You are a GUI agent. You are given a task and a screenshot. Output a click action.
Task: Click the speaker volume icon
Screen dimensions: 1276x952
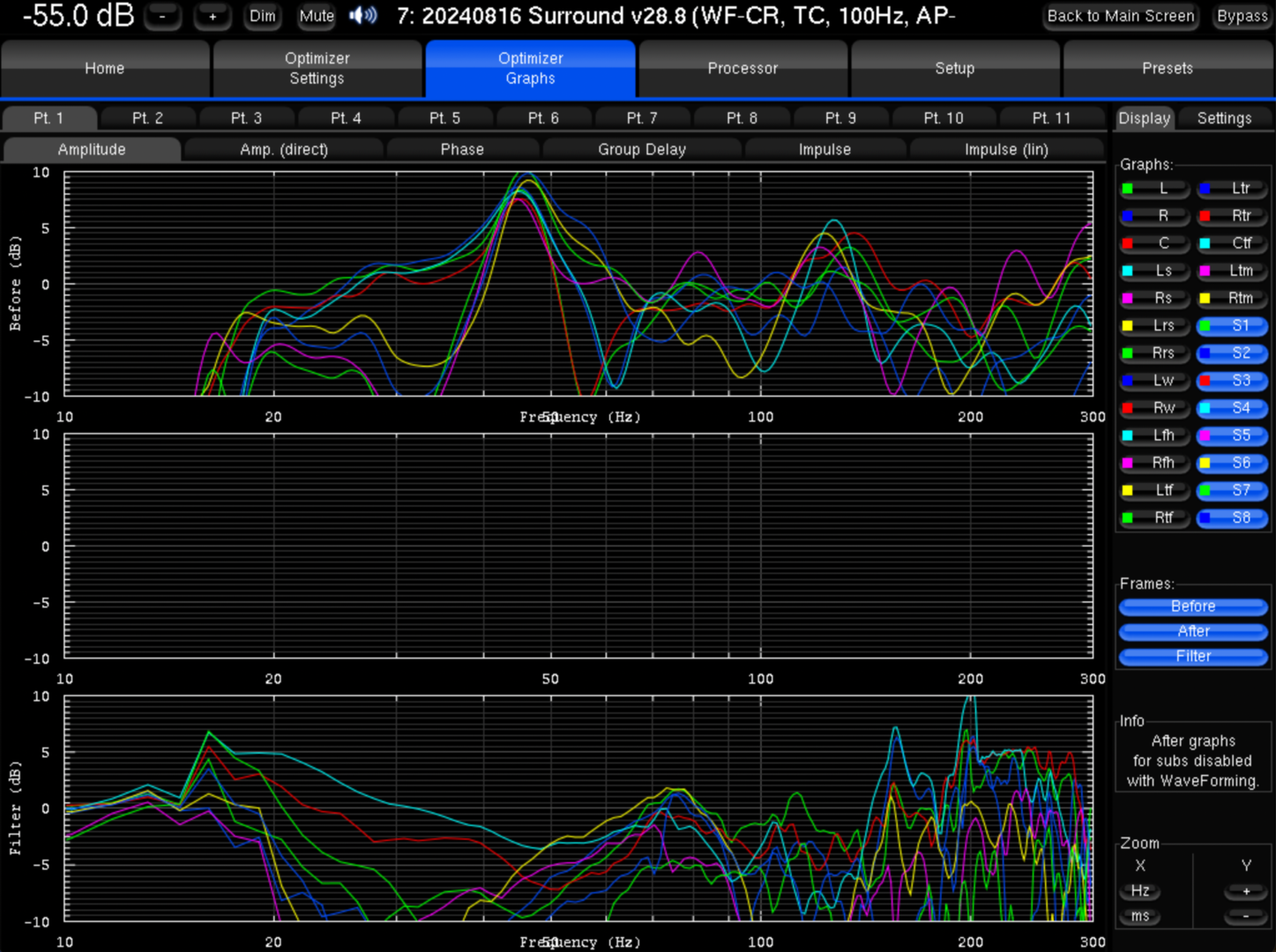362,16
